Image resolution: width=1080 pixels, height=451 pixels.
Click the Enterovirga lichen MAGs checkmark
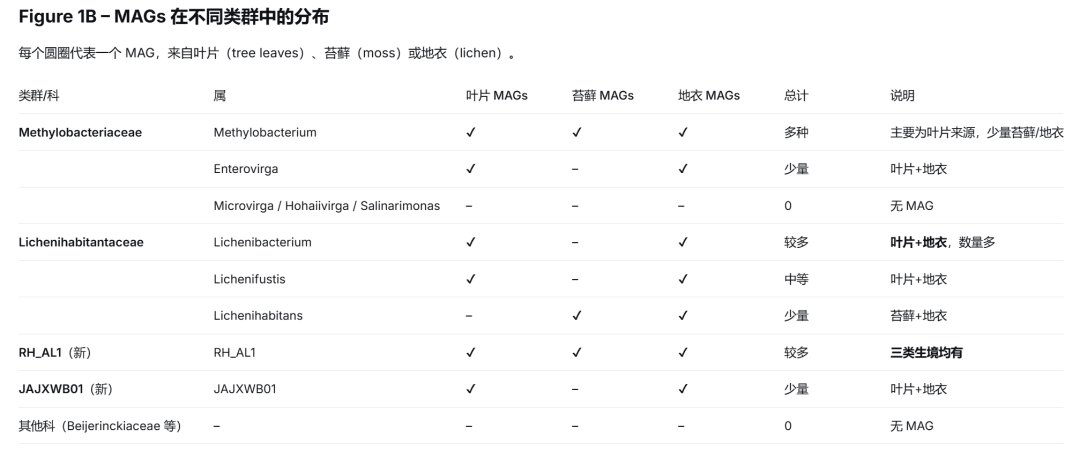pos(683,169)
